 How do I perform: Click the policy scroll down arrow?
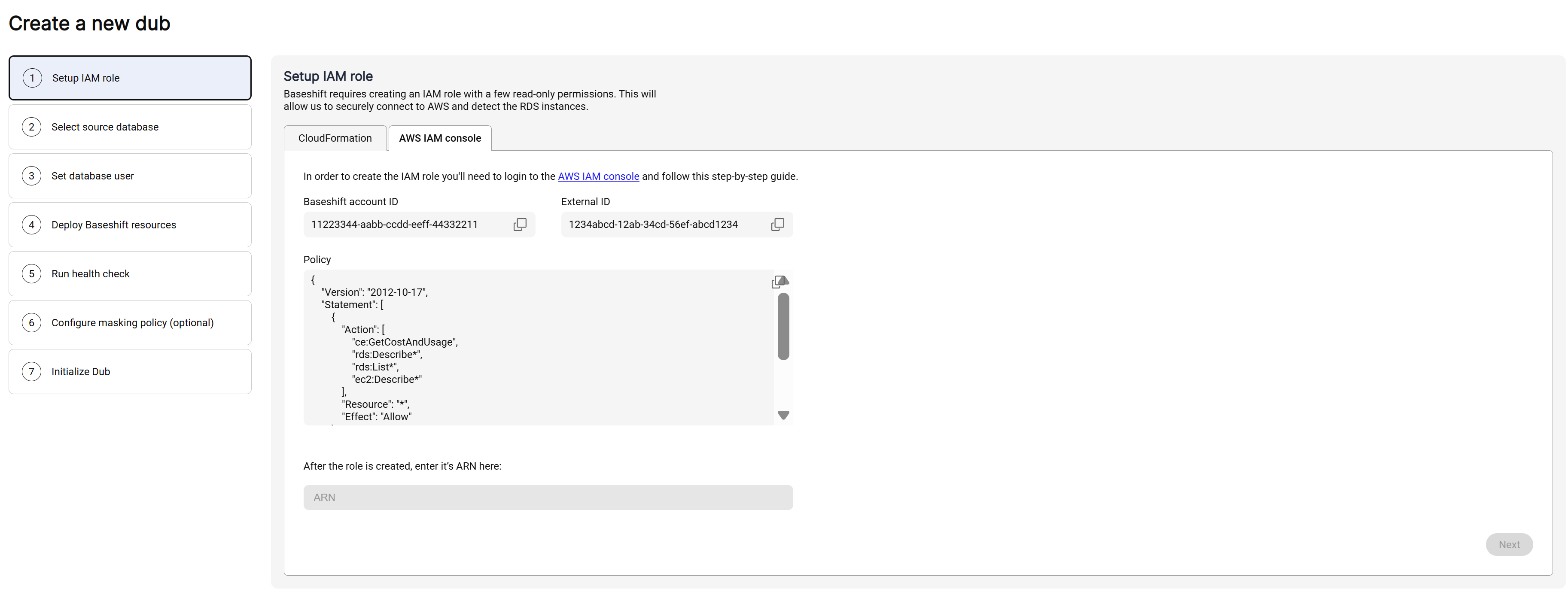[x=783, y=416]
